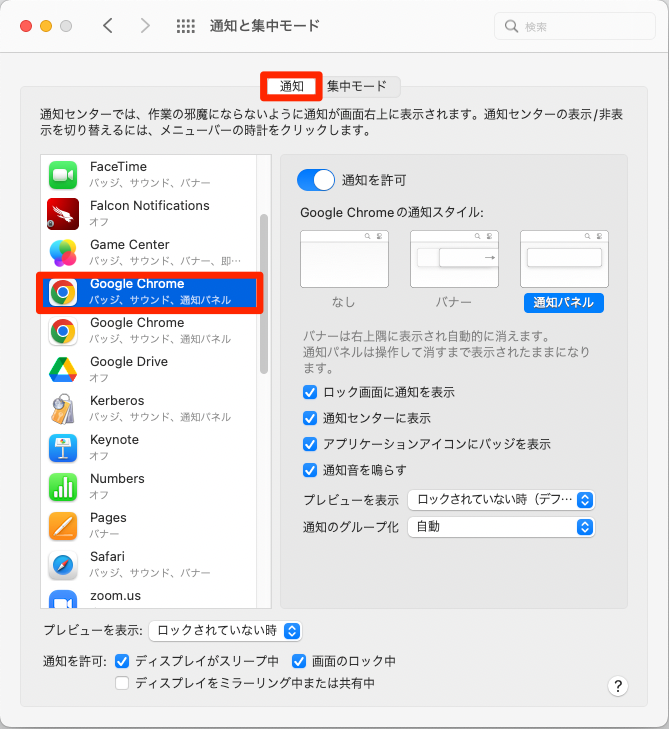This screenshot has width=669, height=729.
Task: Click the help question mark button
Action: (x=618, y=686)
